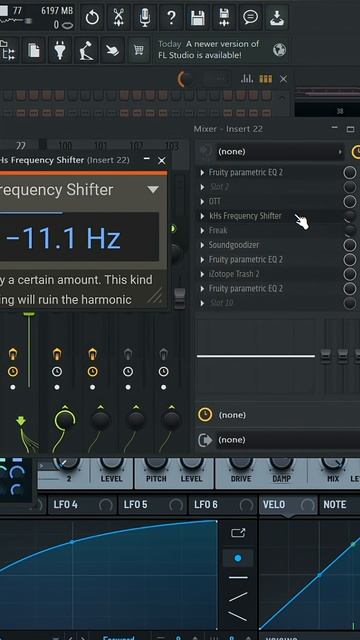Expand Fruity parametric EQ 2 first slot
Image resolution: width=360 pixels, height=640 pixels.
coord(202,173)
